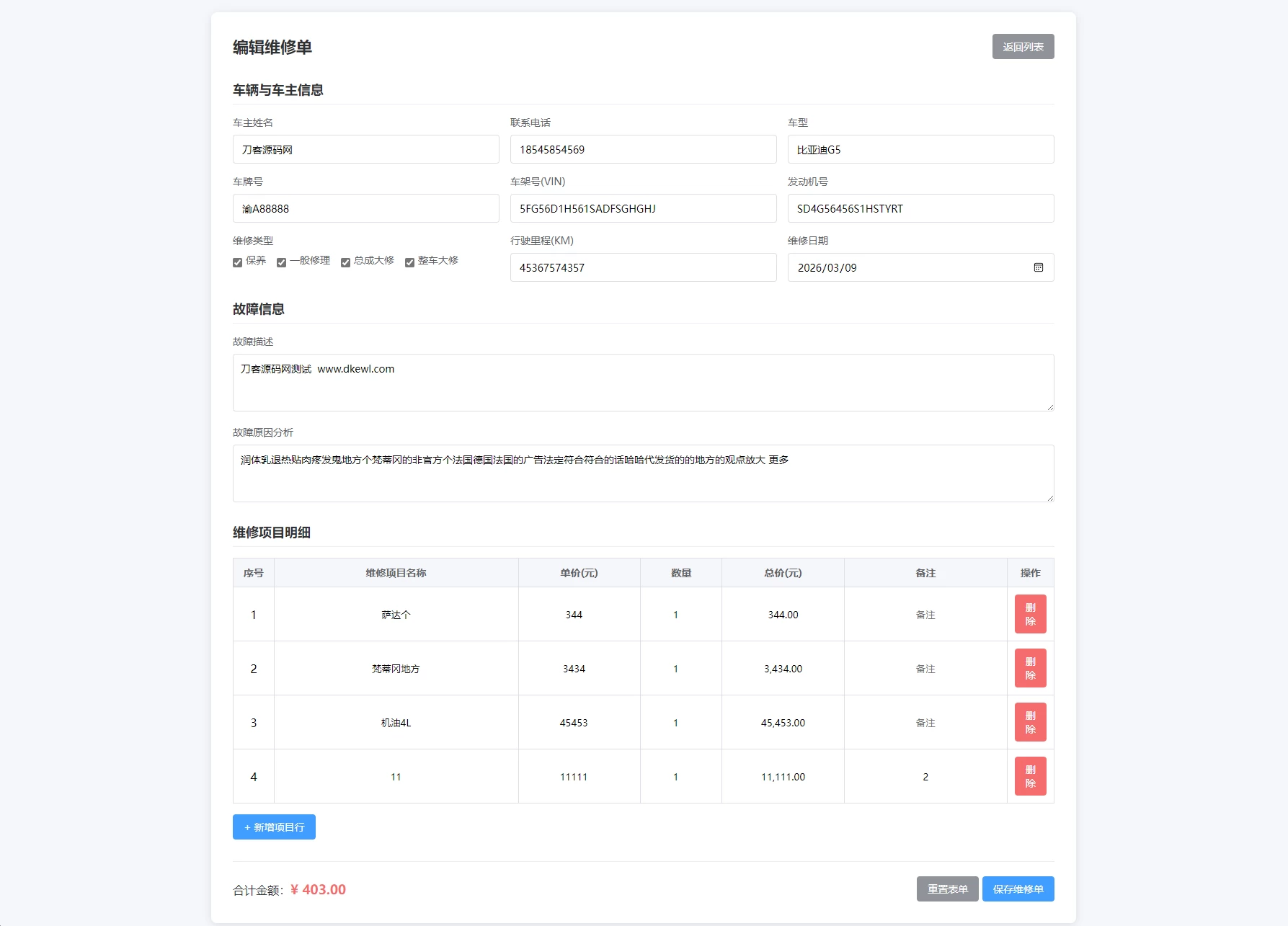
Task: Click the 车架号(VIN) input field
Action: click(643, 208)
